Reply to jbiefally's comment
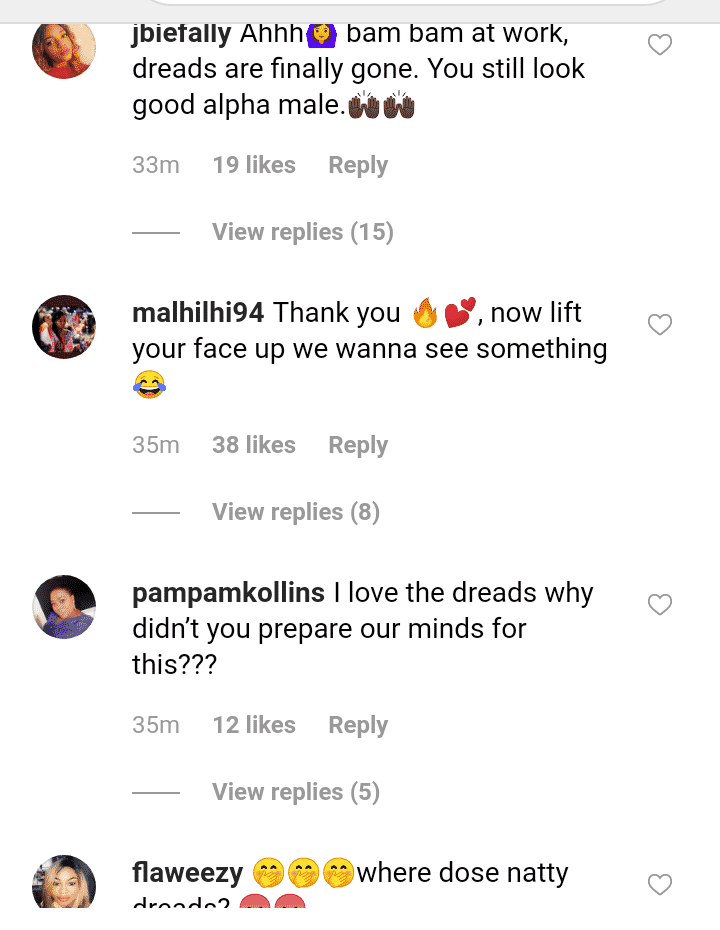The image size is (720, 930). click(357, 165)
